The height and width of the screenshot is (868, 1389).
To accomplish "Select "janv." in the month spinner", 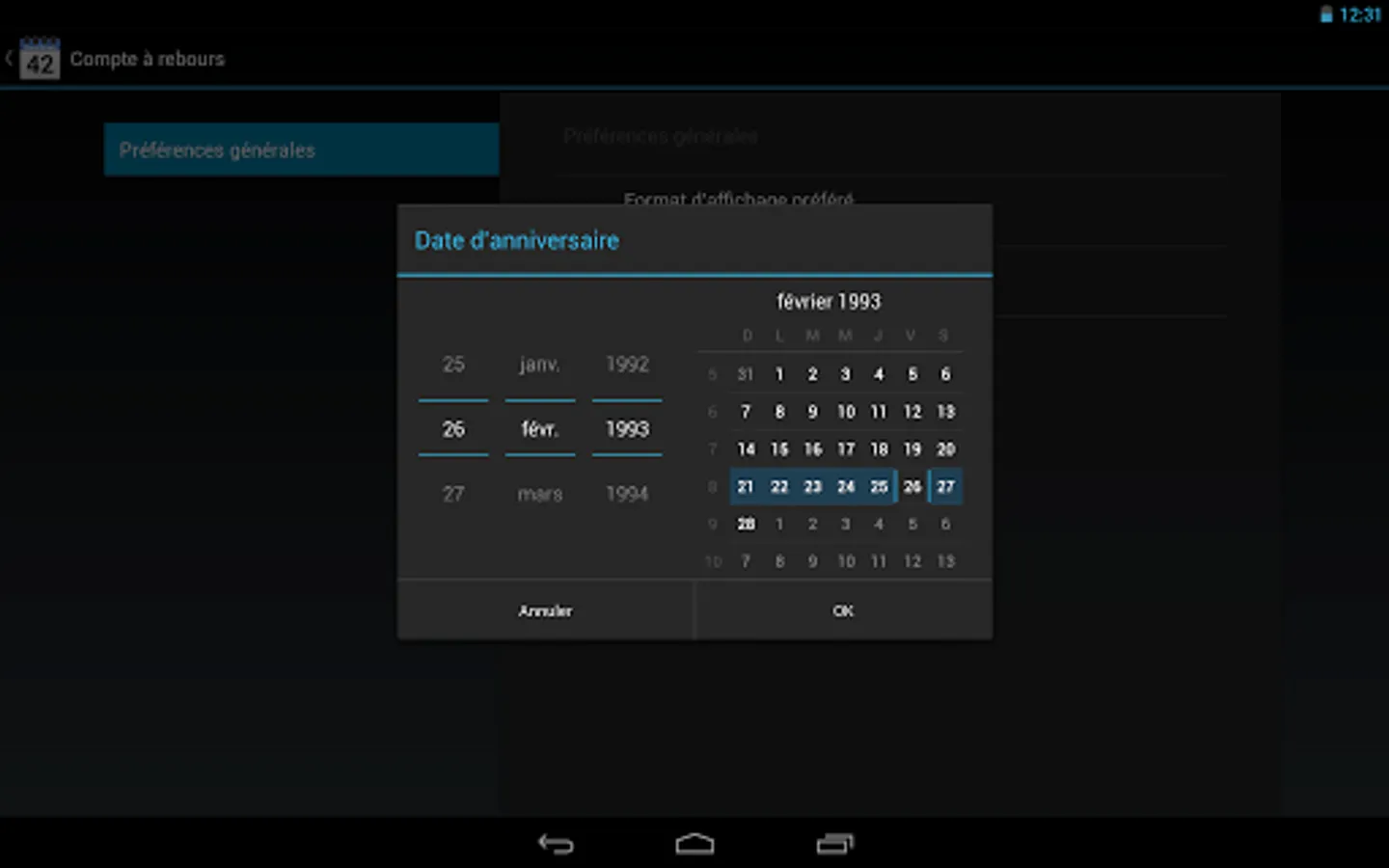I will click(539, 364).
